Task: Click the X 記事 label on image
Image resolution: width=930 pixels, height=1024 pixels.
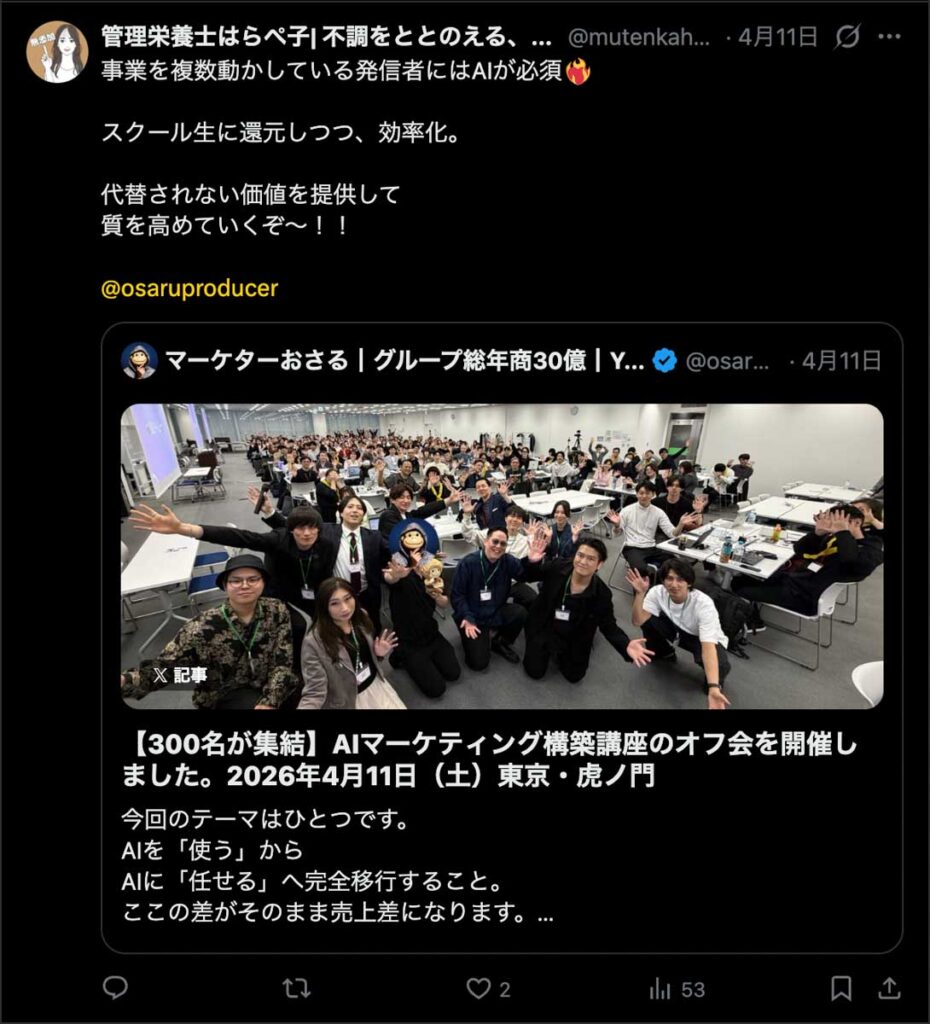Action: 181,675
